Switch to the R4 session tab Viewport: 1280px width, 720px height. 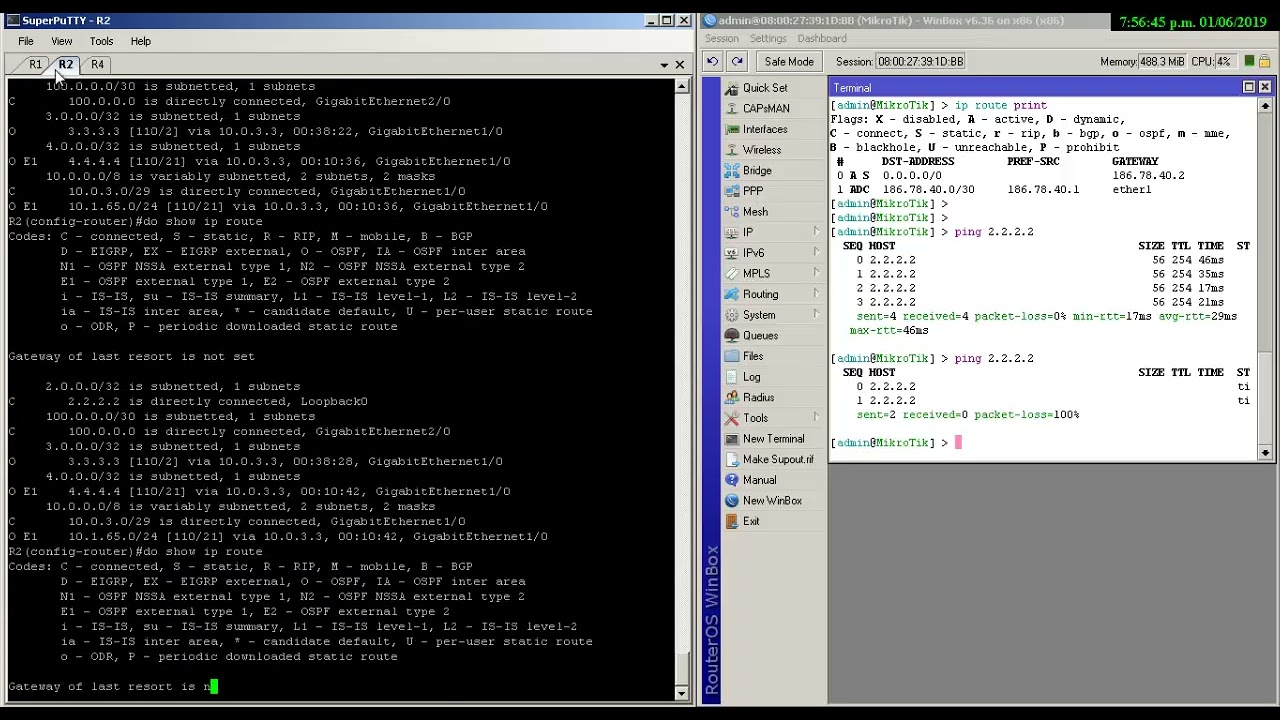97,65
